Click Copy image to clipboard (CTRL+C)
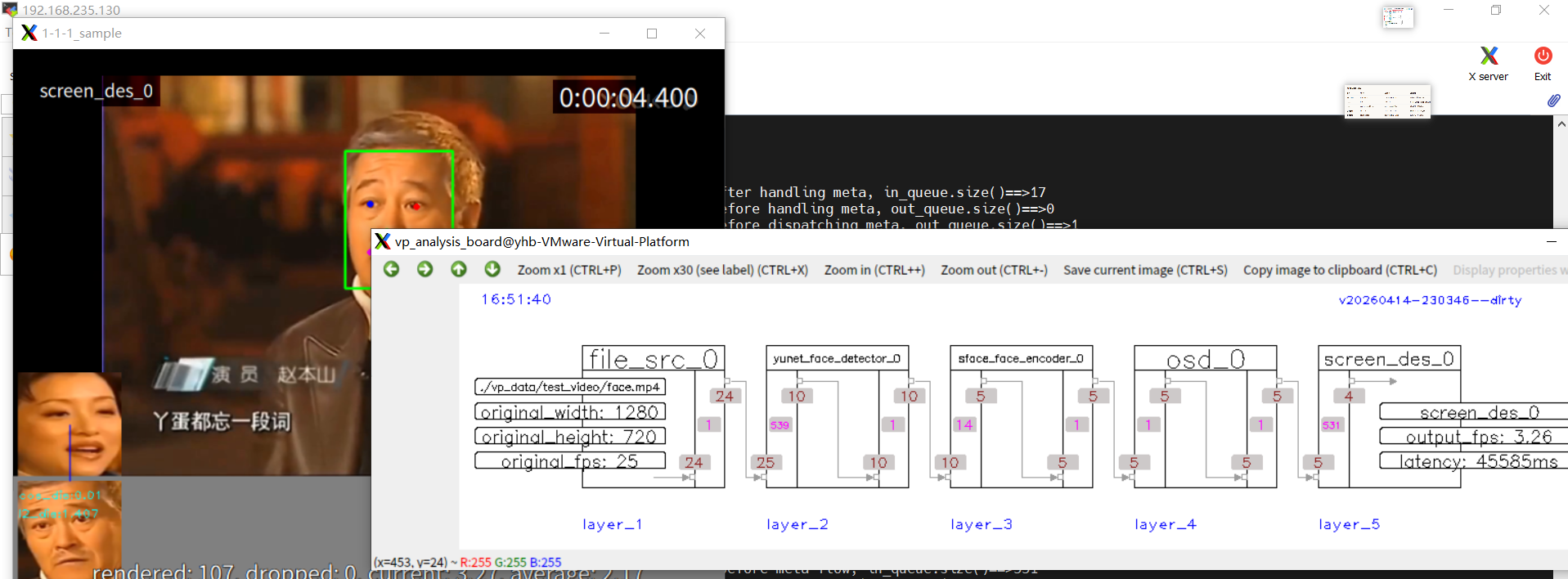The image size is (1568, 579). coord(1340,270)
